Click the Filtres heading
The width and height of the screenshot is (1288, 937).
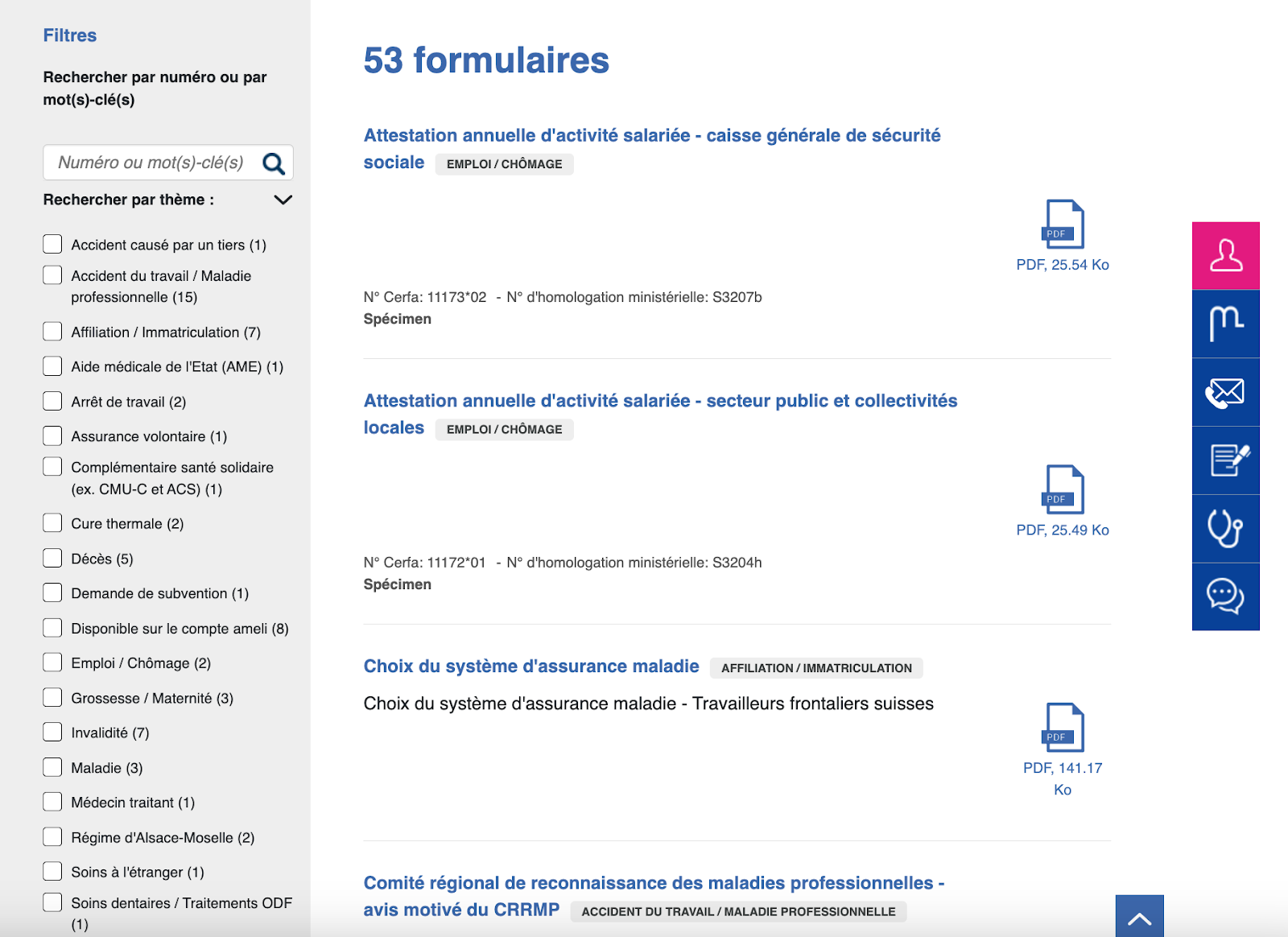tap(70, 35)
